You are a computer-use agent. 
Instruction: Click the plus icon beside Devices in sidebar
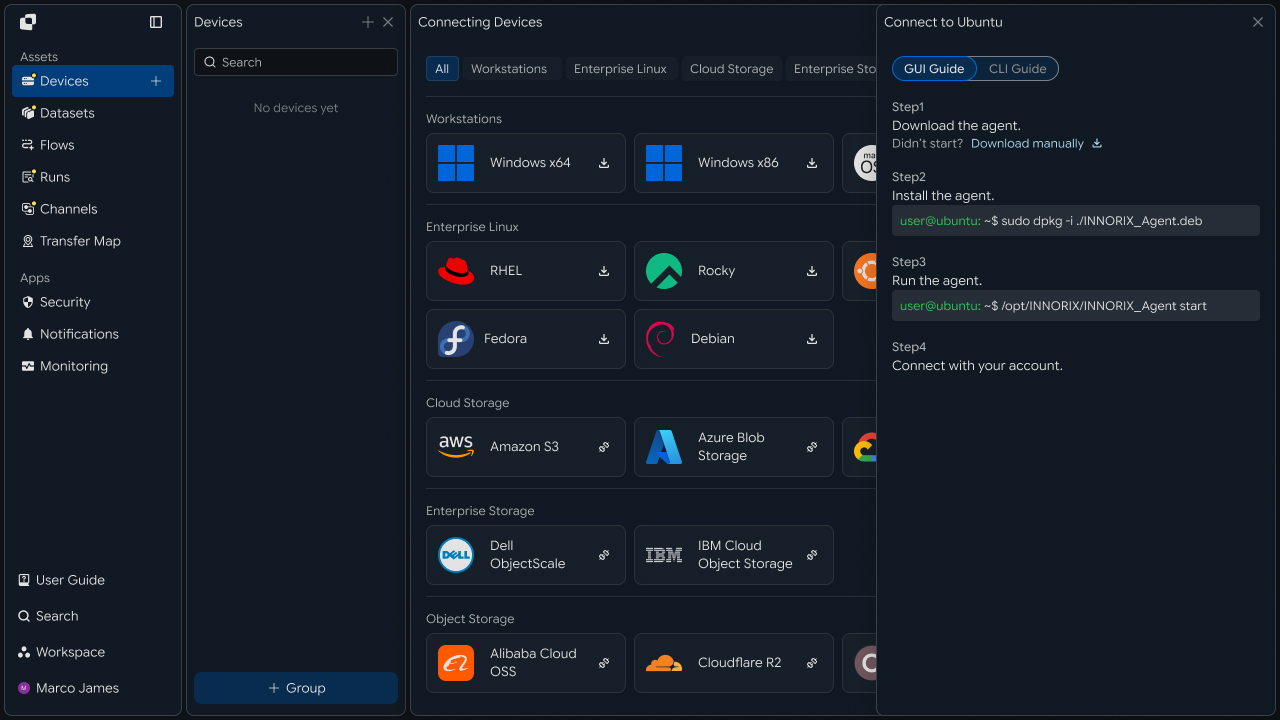(156, 81)
